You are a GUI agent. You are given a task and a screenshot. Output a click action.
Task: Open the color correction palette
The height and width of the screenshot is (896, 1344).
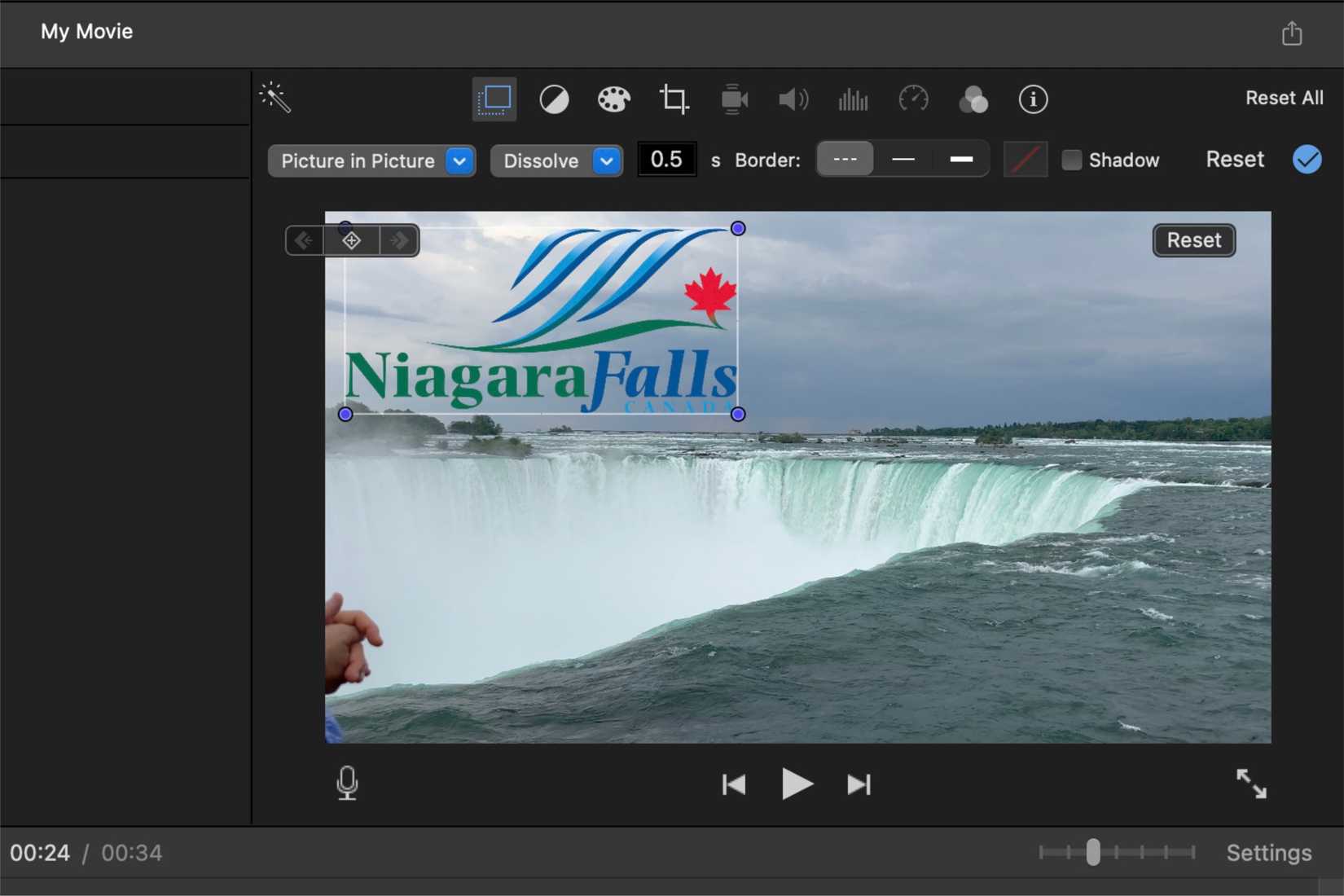(613, 99)
